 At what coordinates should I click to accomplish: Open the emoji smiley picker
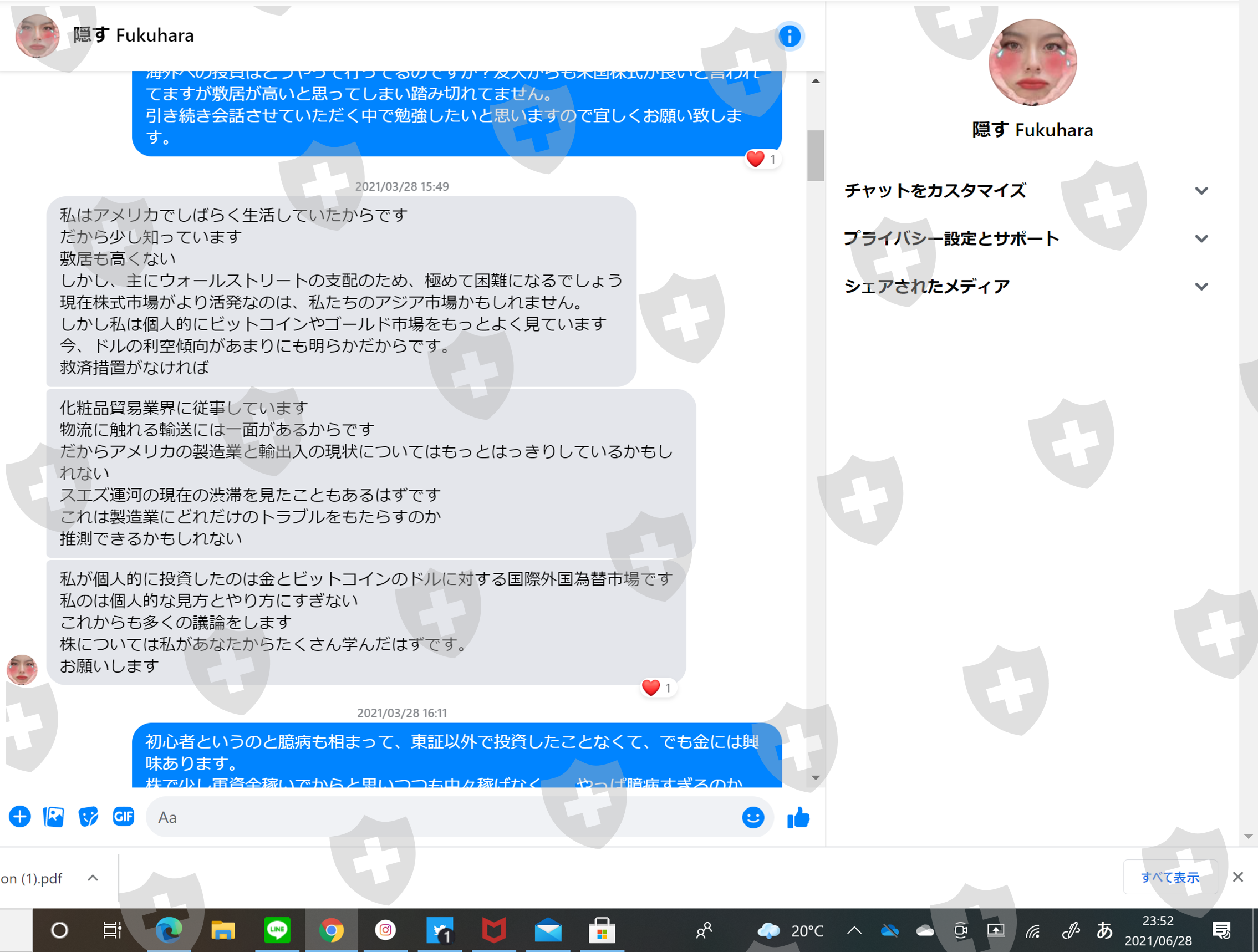(752, 818)
